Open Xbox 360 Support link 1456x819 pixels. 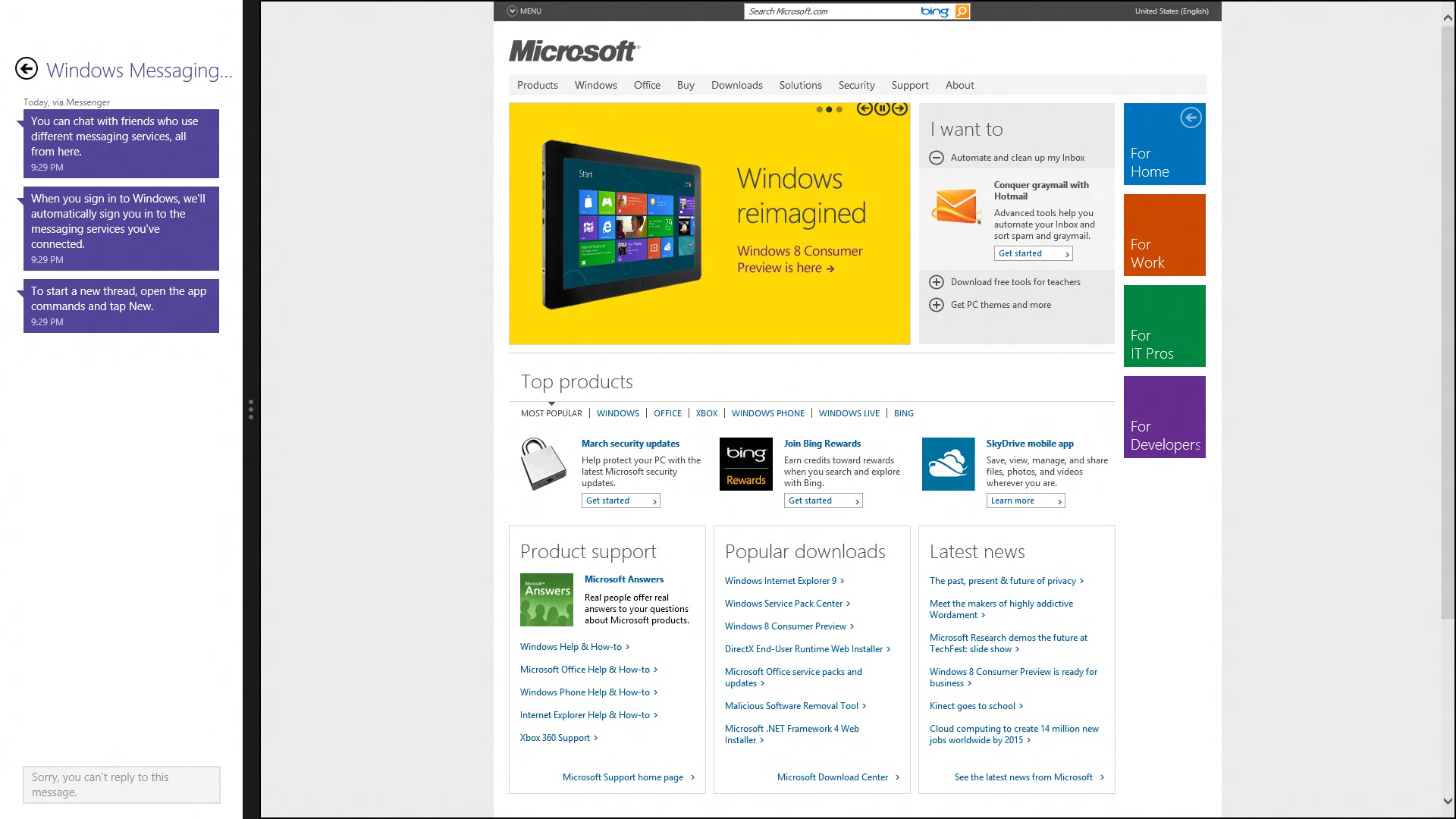[559, 738]
